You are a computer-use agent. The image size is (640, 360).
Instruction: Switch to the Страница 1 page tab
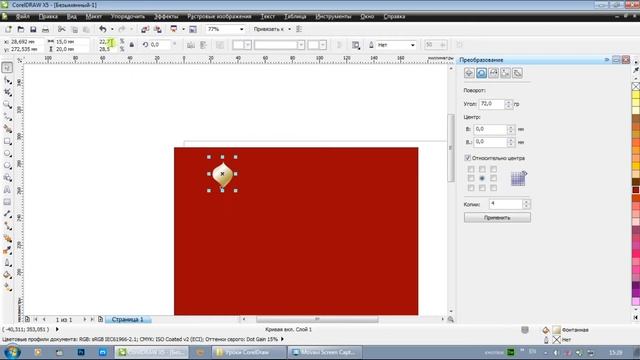pos(128,319)
